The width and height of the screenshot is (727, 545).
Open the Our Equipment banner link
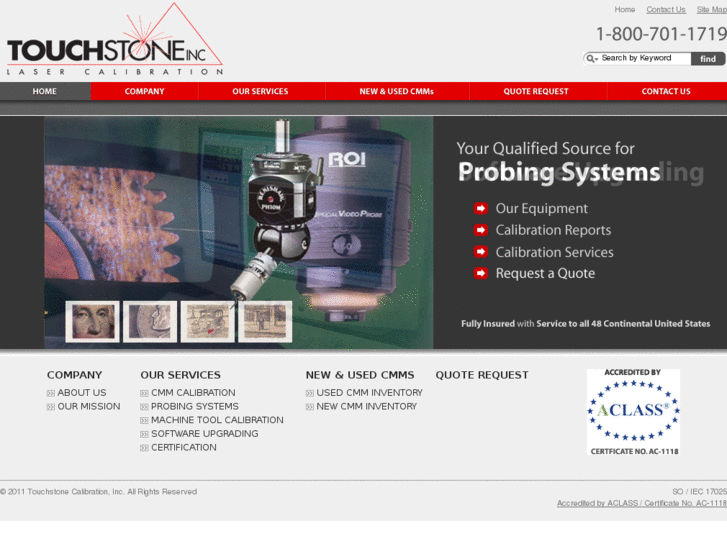coord(542,209)
